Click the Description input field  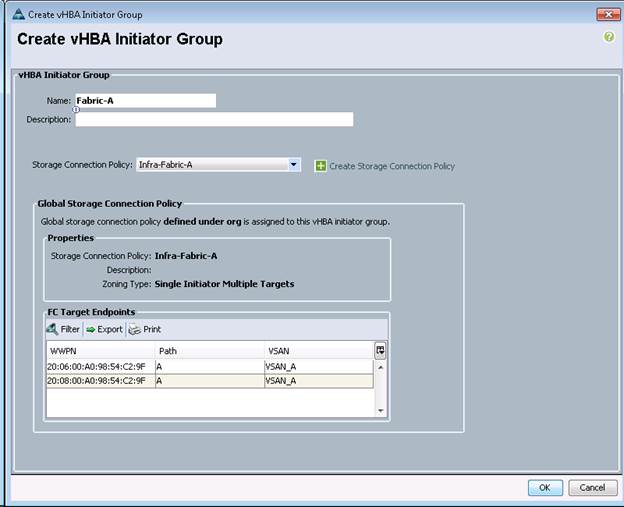(x=214, y=119)
